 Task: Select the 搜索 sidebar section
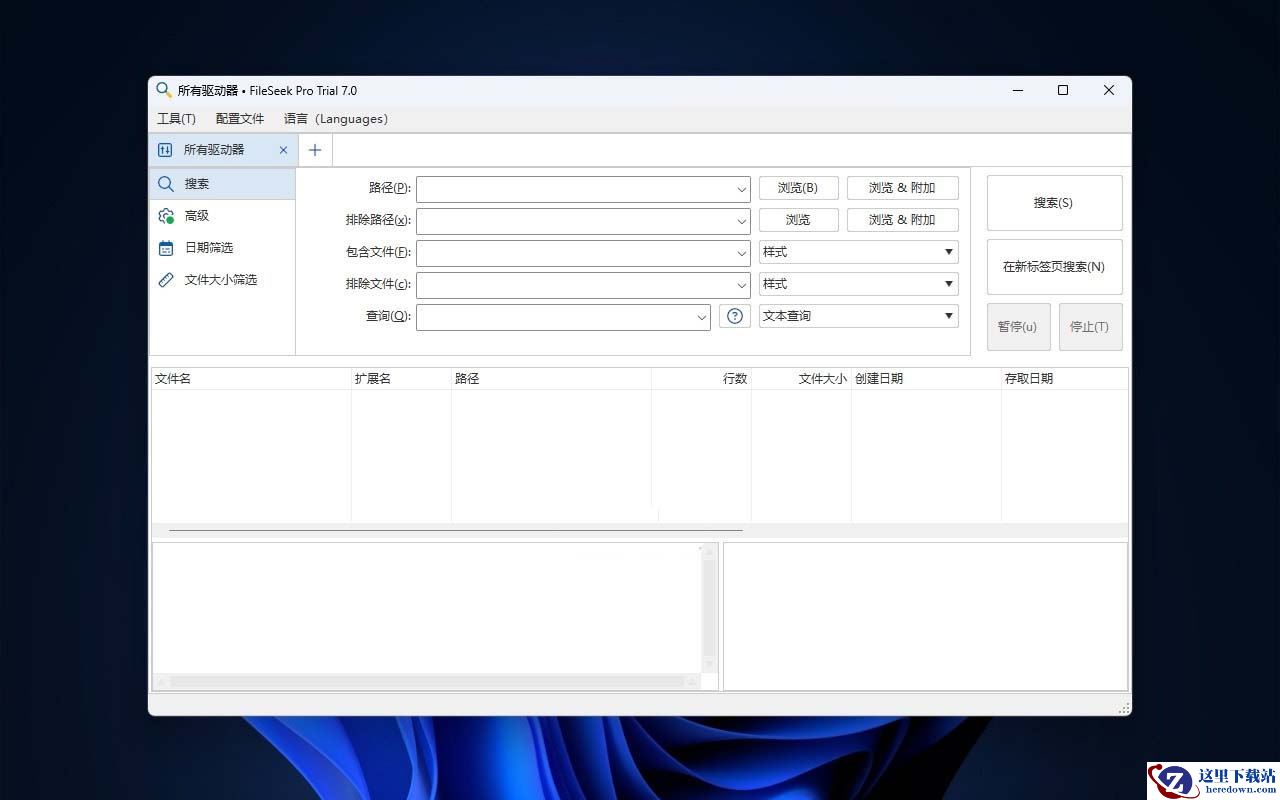point(222,184)
